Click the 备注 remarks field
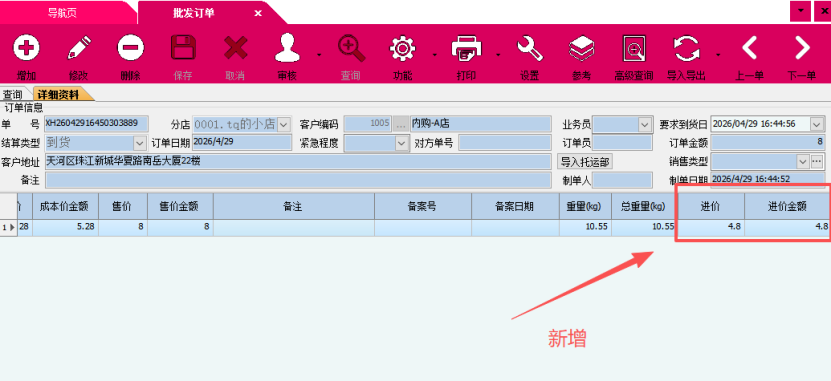831x381 pixels. pyautogui.click(x=298, y=180)
